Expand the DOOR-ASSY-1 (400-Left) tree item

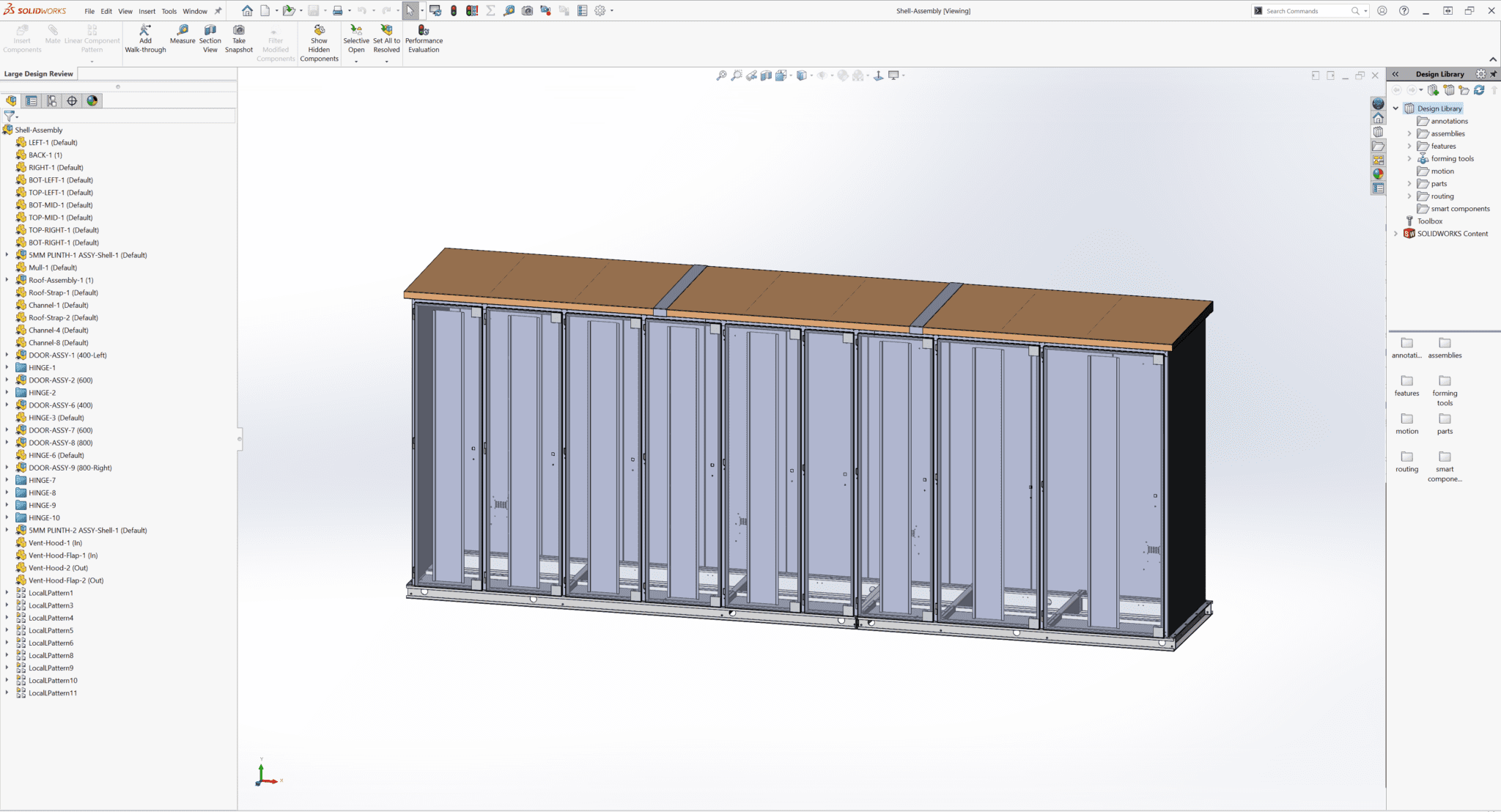tap(7, 355)
